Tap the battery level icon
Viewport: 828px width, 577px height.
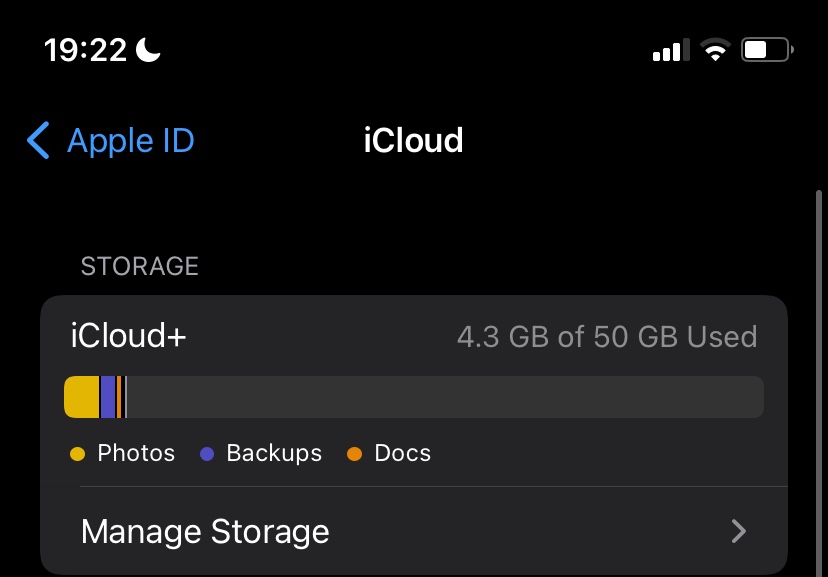[766, 50]
